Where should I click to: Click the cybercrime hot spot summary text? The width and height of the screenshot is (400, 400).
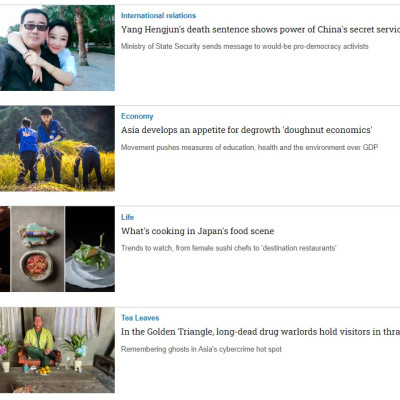[201, 349]
